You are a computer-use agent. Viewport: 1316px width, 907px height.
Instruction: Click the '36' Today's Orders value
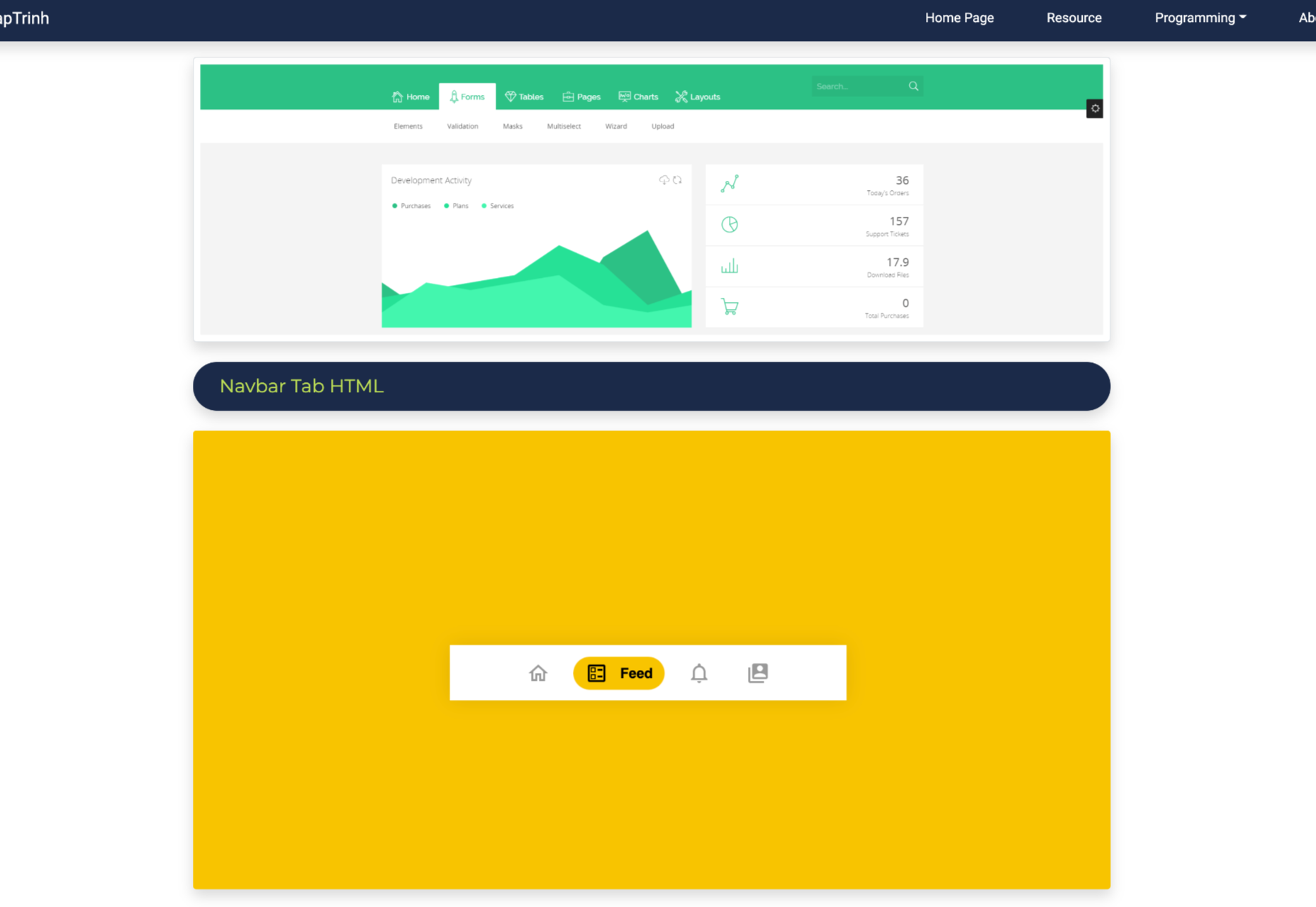click(x=902, y=180)
